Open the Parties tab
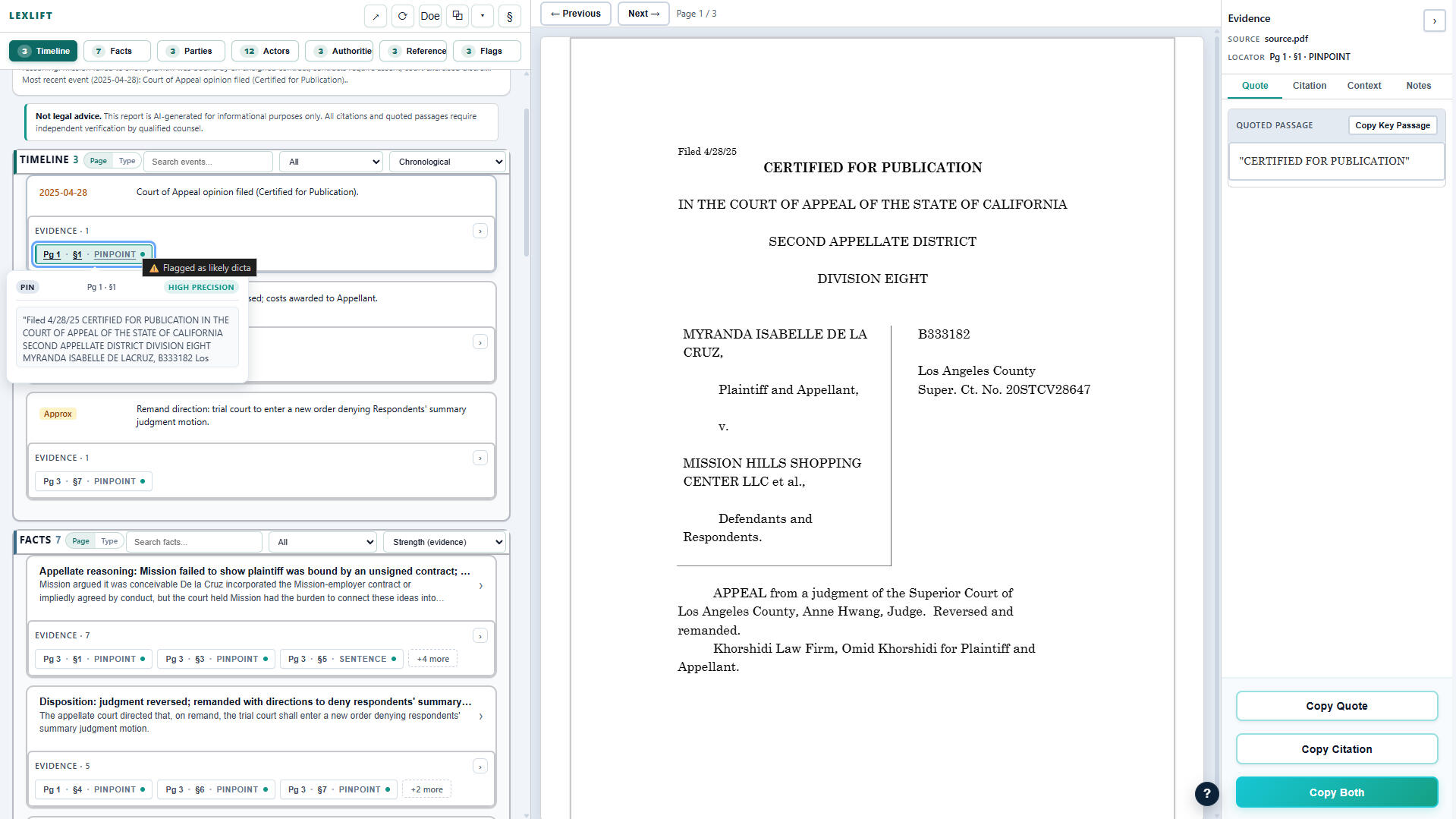The height and width of the screenshot is (819, 1456). pyautogui.click(x=191, y=51)
